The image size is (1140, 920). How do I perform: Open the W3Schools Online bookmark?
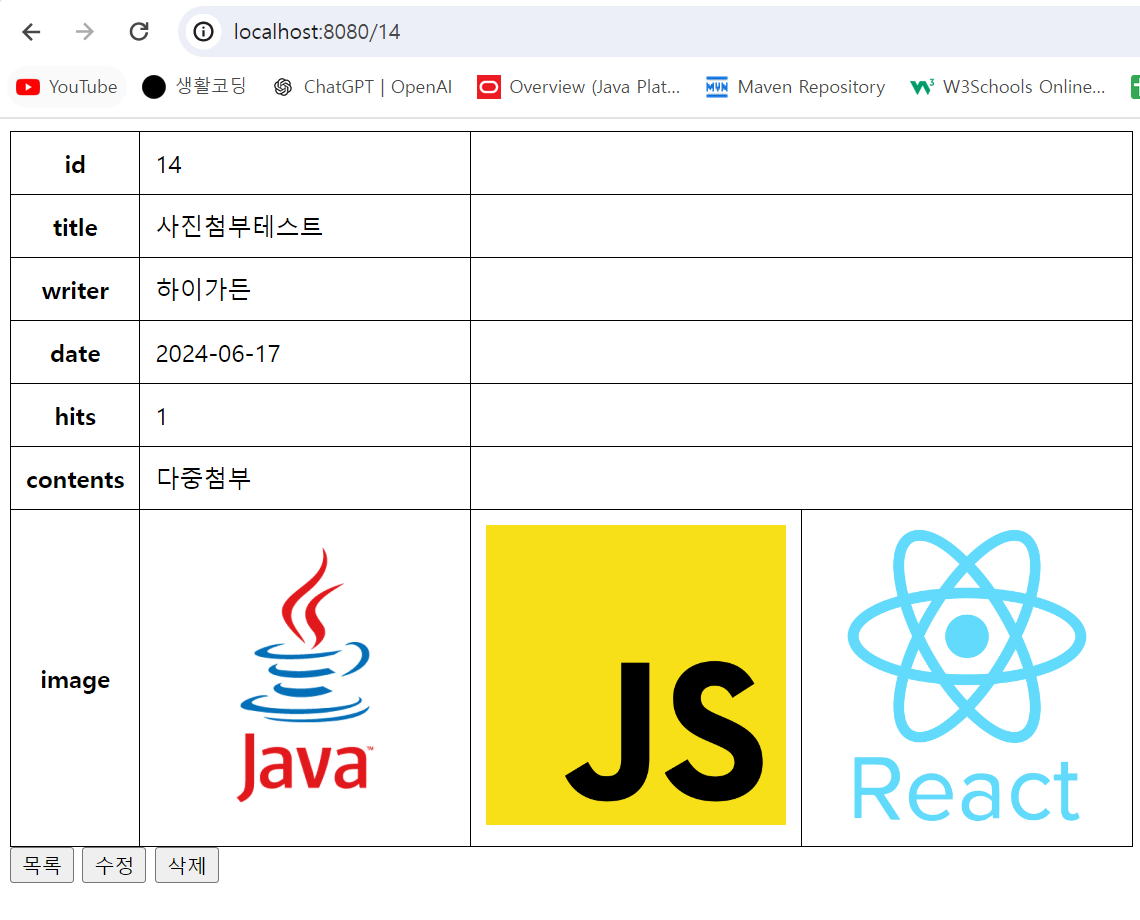(1008, 87)
